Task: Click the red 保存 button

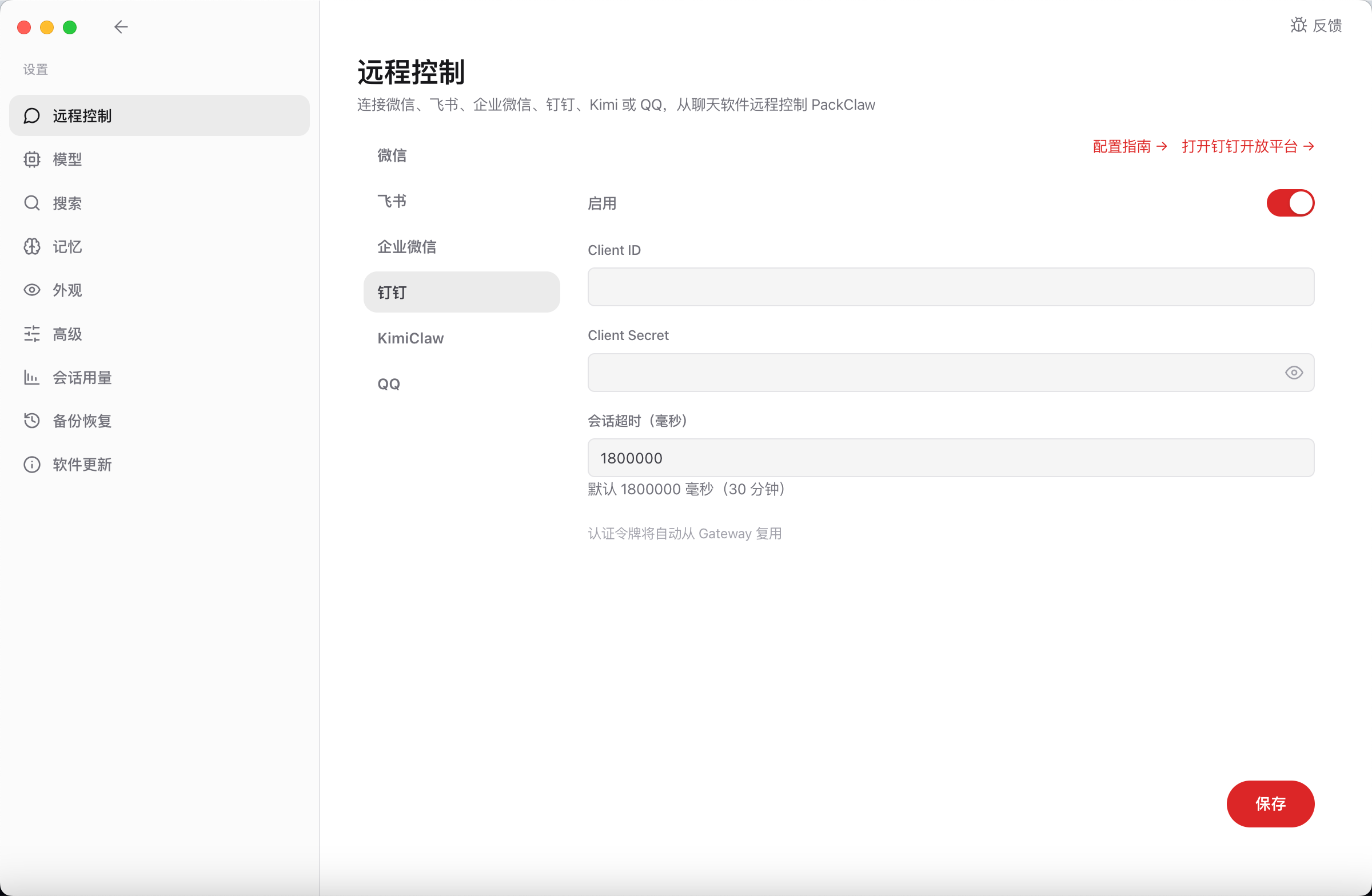Action: [1270, 804]
